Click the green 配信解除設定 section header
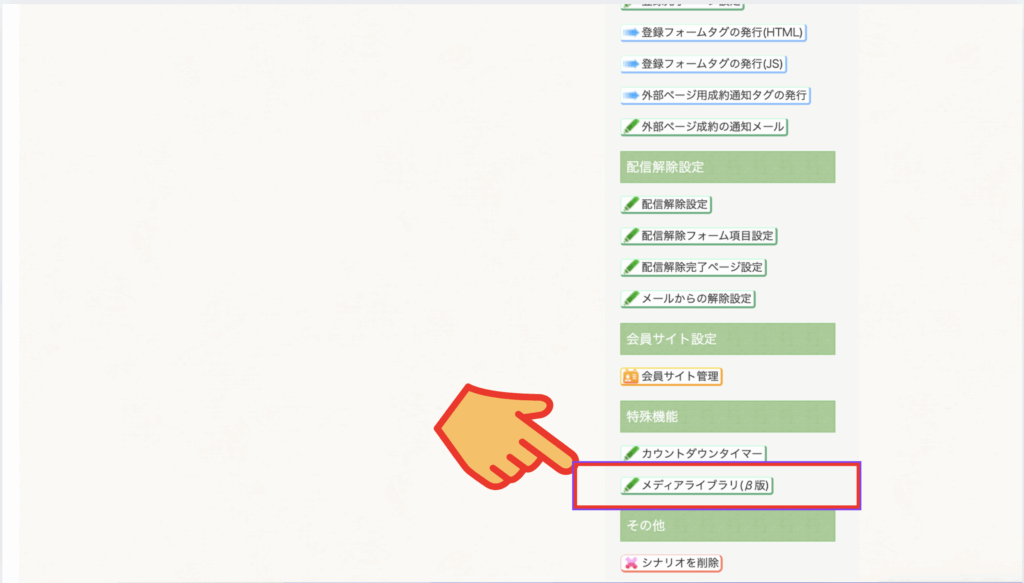1024x583 pixels. pos(727,167)
